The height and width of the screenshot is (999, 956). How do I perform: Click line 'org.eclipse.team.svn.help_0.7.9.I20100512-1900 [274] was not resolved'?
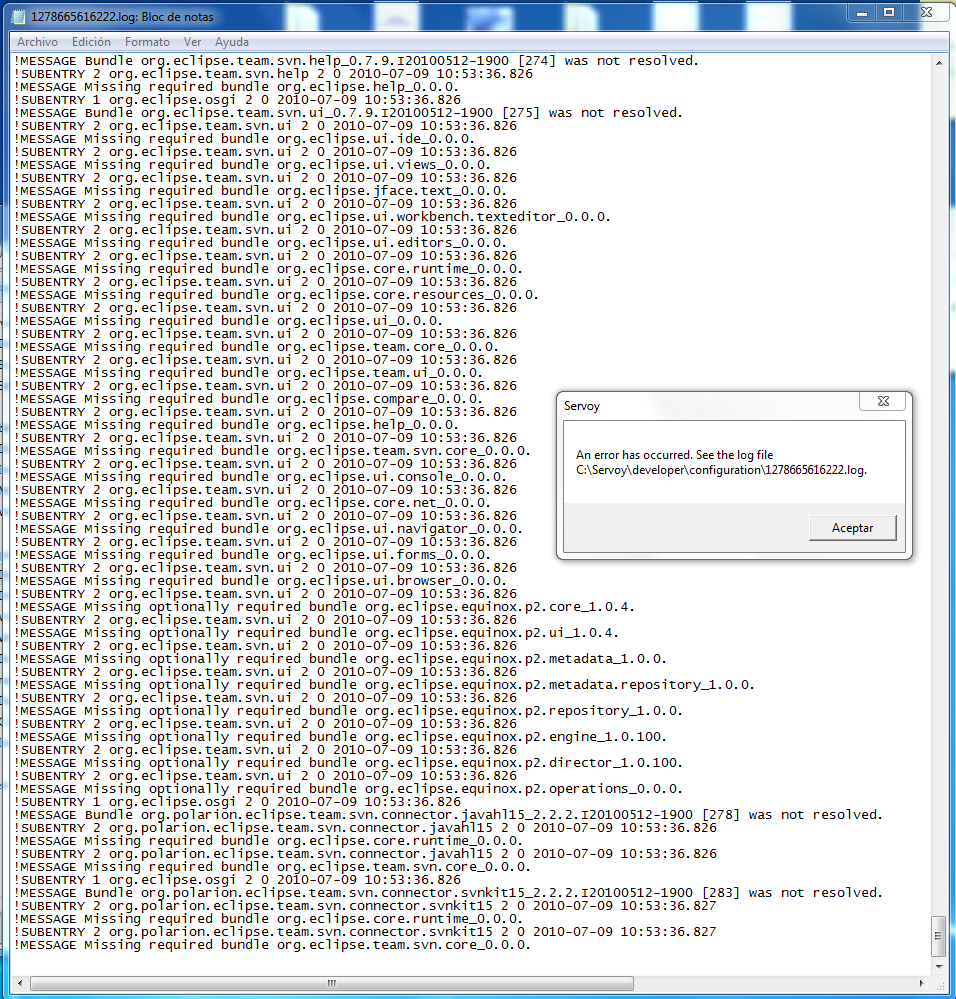pyautogui.click(x=357, y=61)
